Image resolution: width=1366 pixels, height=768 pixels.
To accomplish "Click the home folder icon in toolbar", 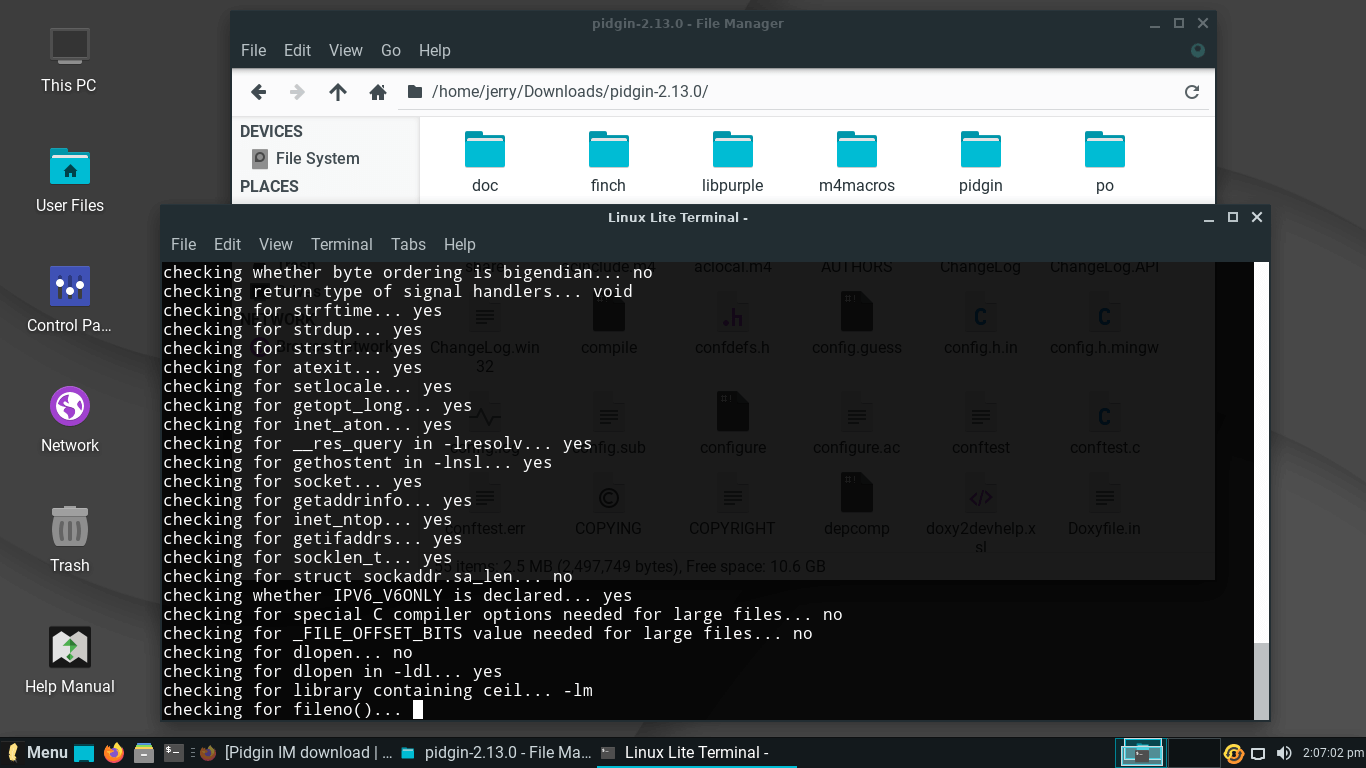I will click(377, 92).
